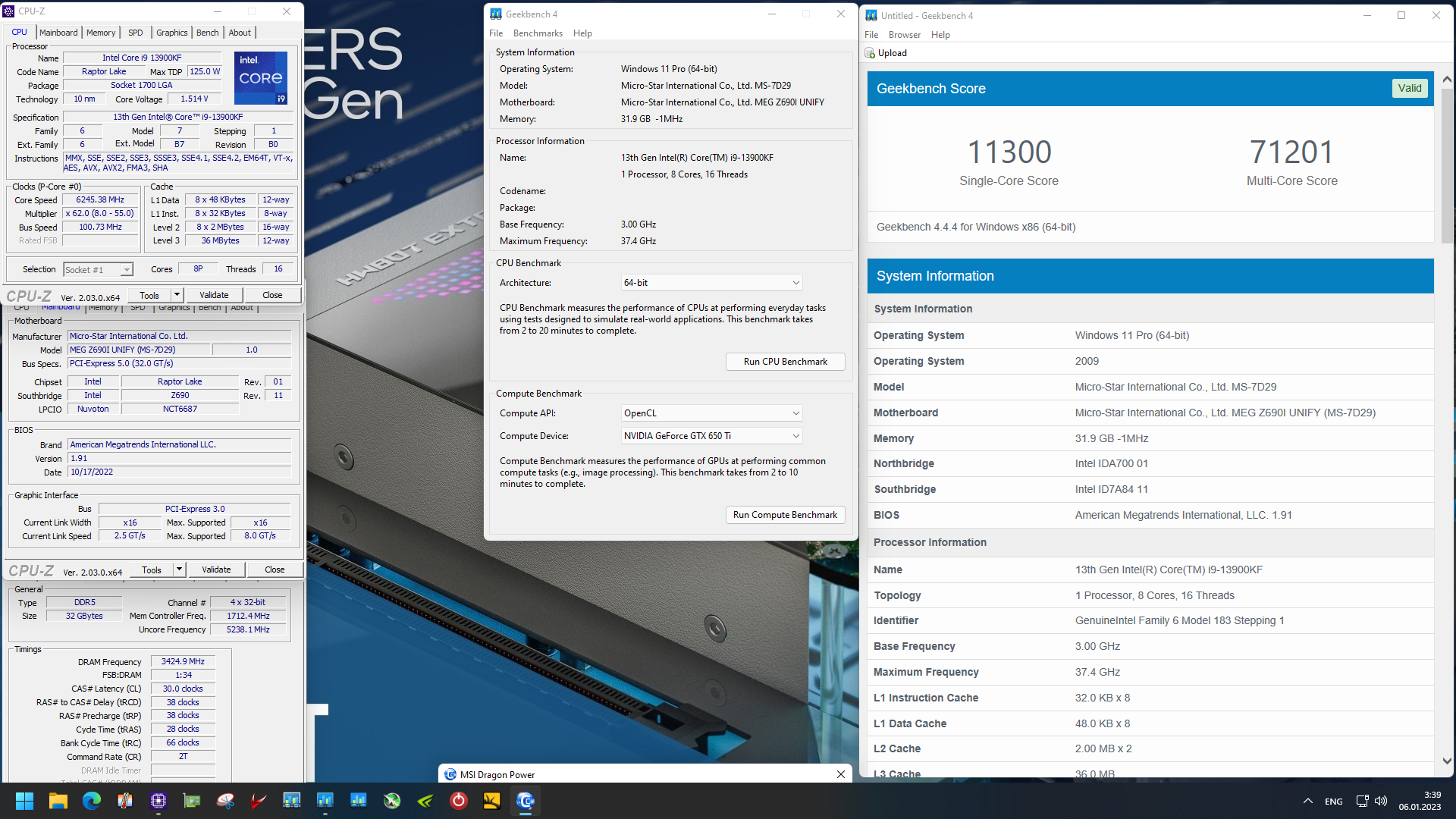Screen dimensions: 1456x819
Task: Click the CPU-Z title bar icon
Action: click(9, 11)
